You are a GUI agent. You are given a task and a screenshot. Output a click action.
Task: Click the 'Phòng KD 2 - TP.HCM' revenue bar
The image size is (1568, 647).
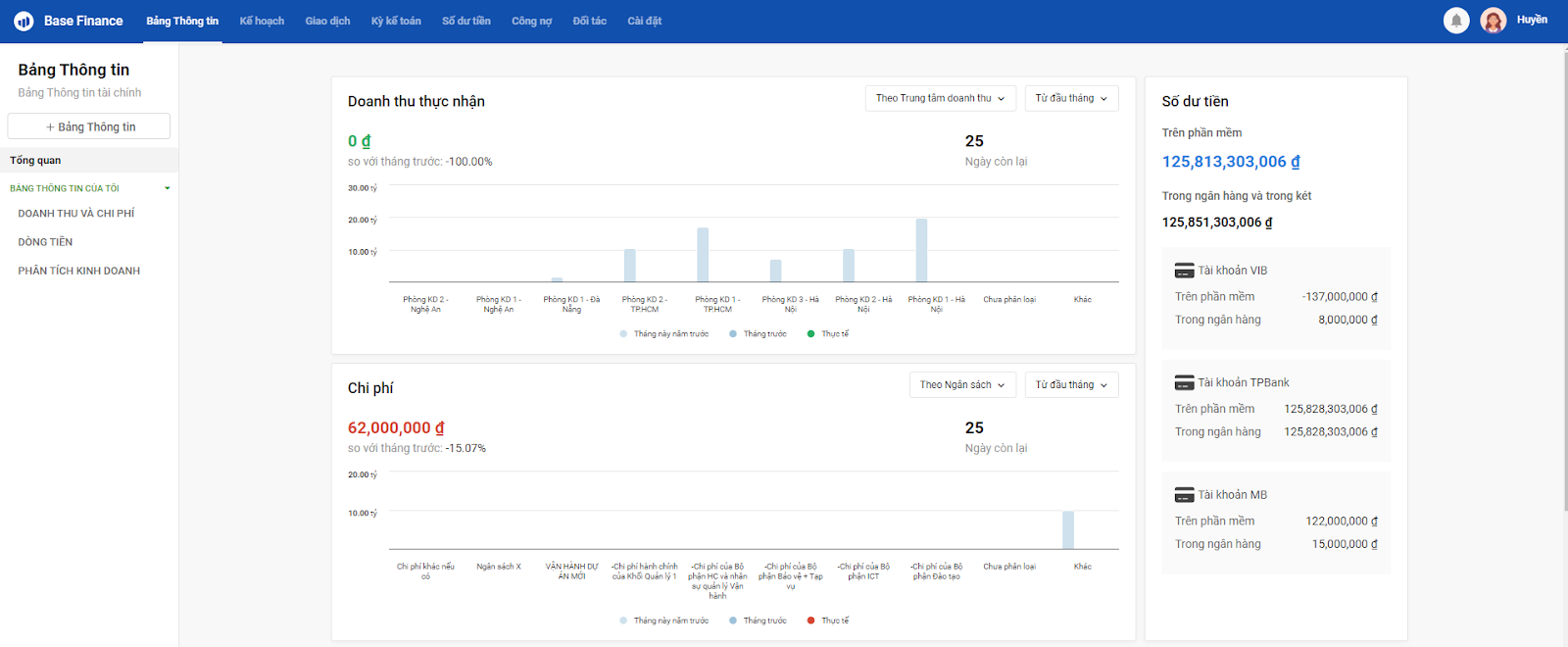pos(629,266)
